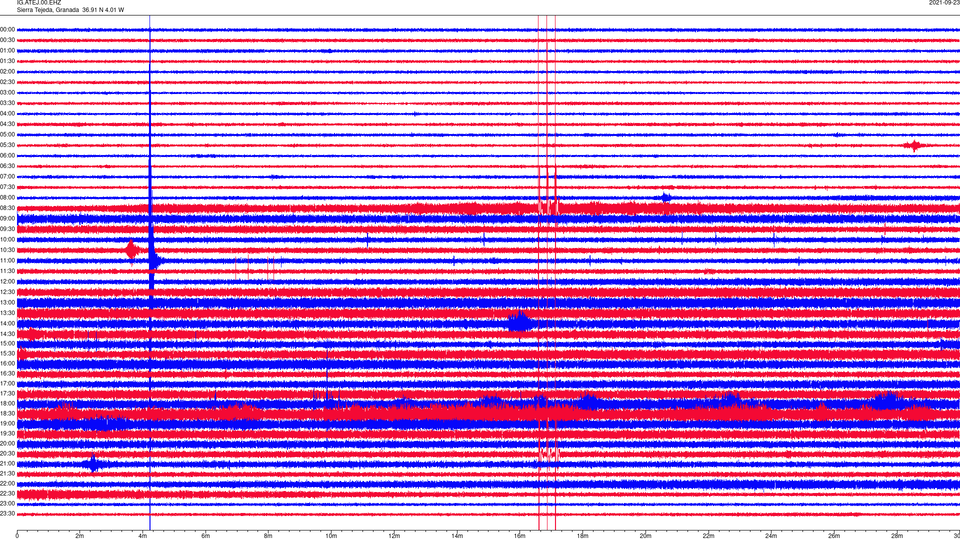Click the 2m tick label on time axis
This screenshot has height=540, width=960.
click(80, 536)
